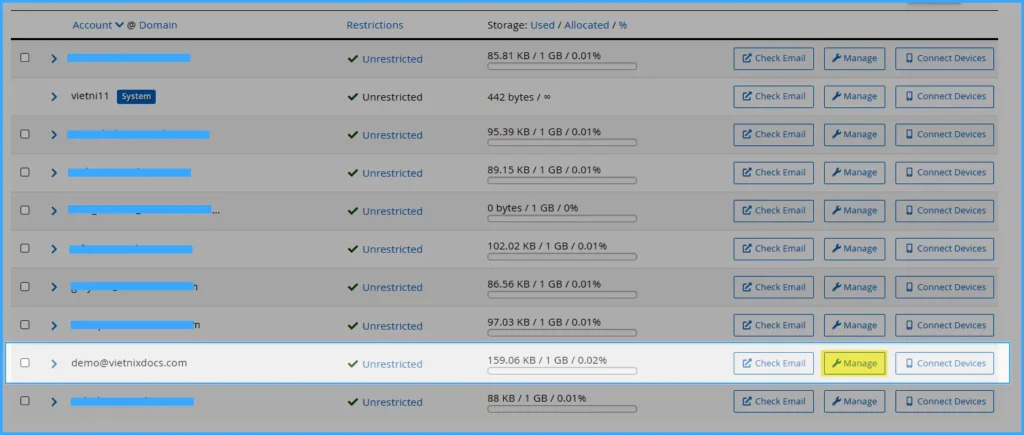
Task: Check the box in the 88 KB row
Action: coord(25,401)
